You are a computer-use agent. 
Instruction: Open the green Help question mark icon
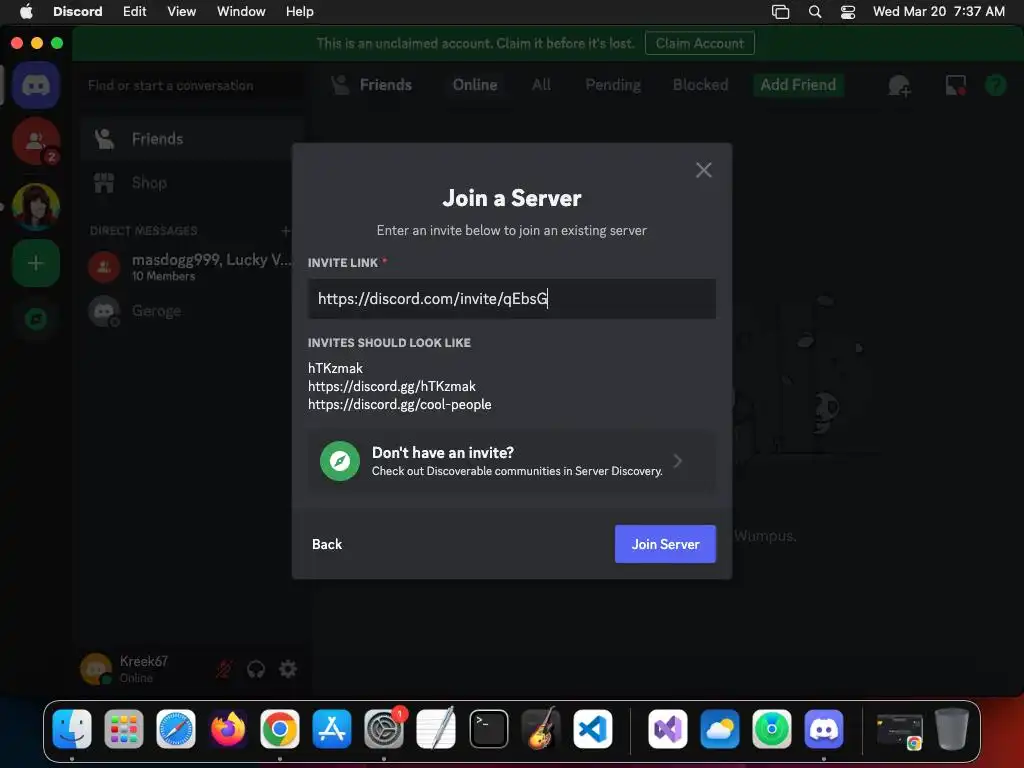coord(995,85)
